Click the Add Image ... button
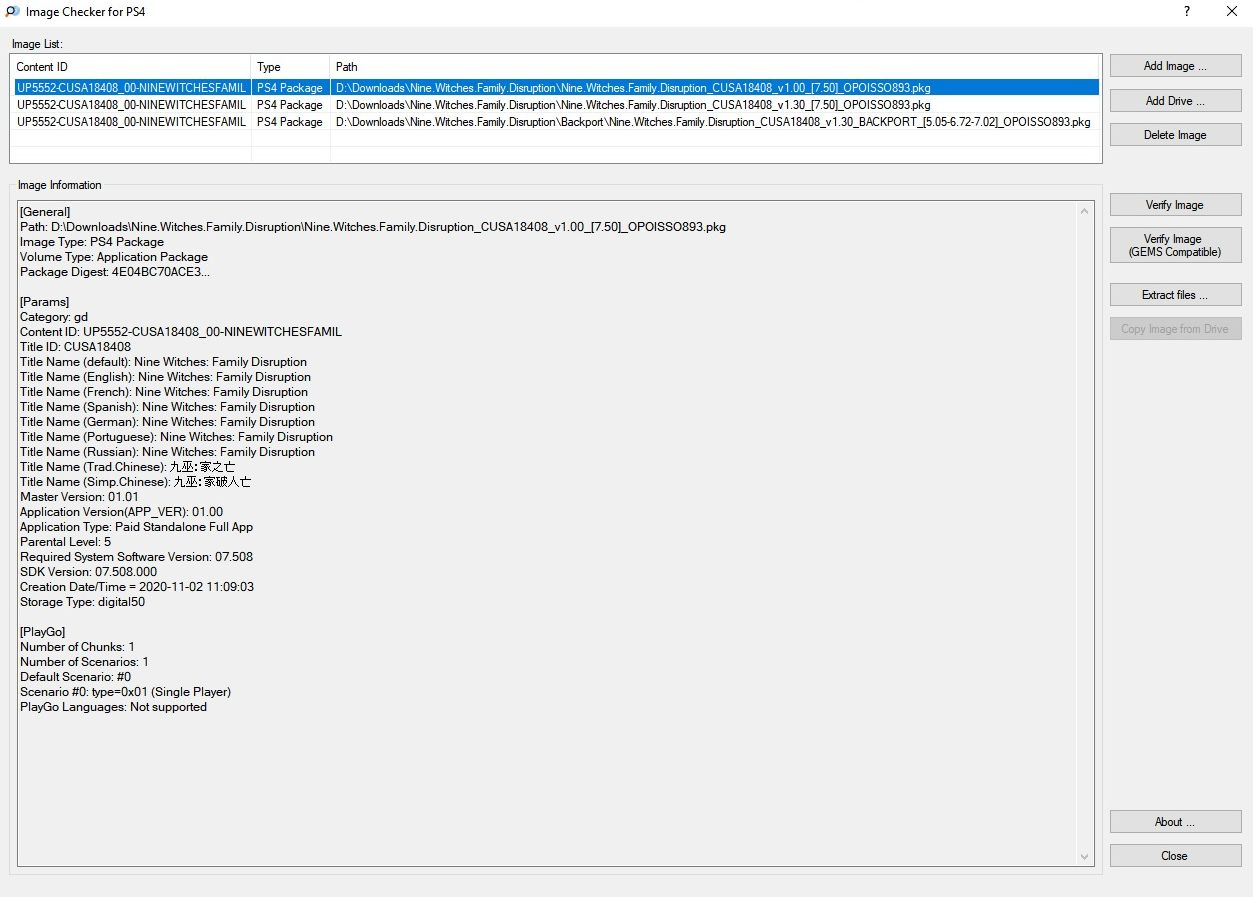This screenshot has height=897, width=1253. pos(1175,66)
